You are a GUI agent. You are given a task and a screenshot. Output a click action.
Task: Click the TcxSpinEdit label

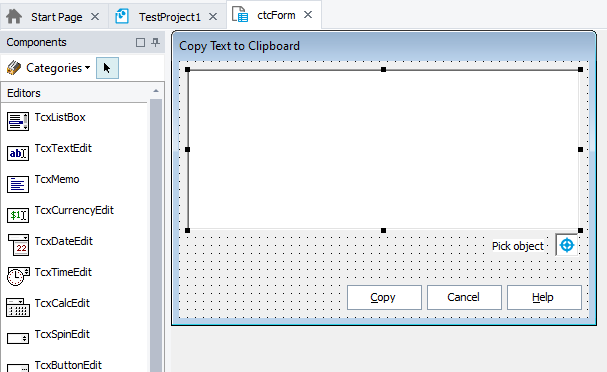(62, 334)
